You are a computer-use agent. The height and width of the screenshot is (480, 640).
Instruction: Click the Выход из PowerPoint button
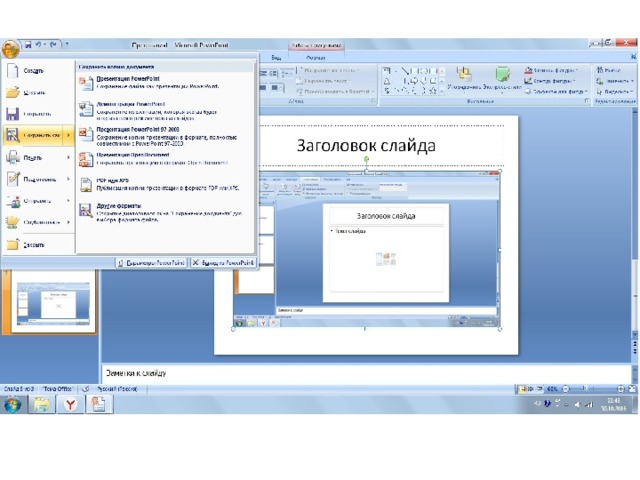[x=224, y=263]
